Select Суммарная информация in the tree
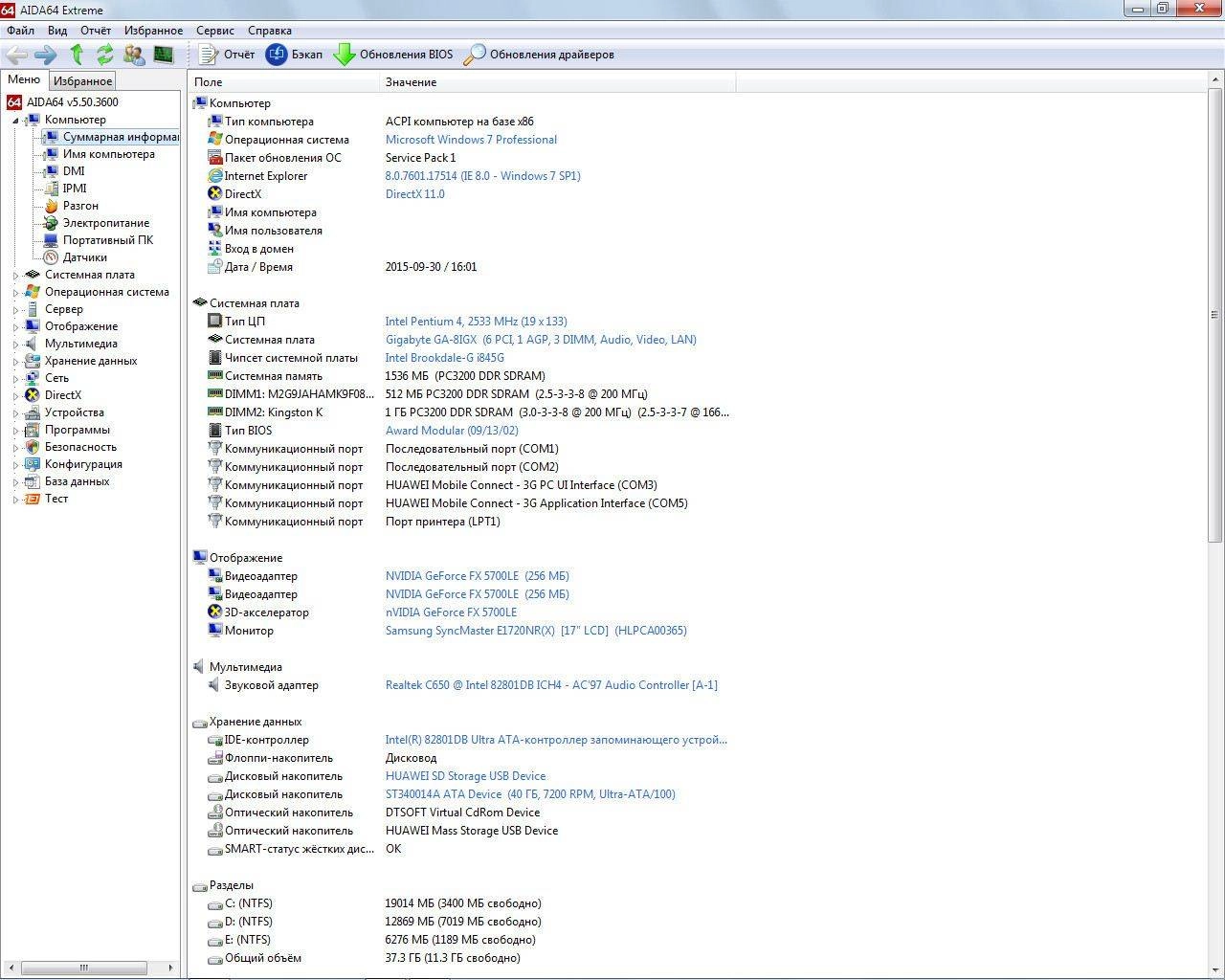1225x980 pixels. coord(111,137)
